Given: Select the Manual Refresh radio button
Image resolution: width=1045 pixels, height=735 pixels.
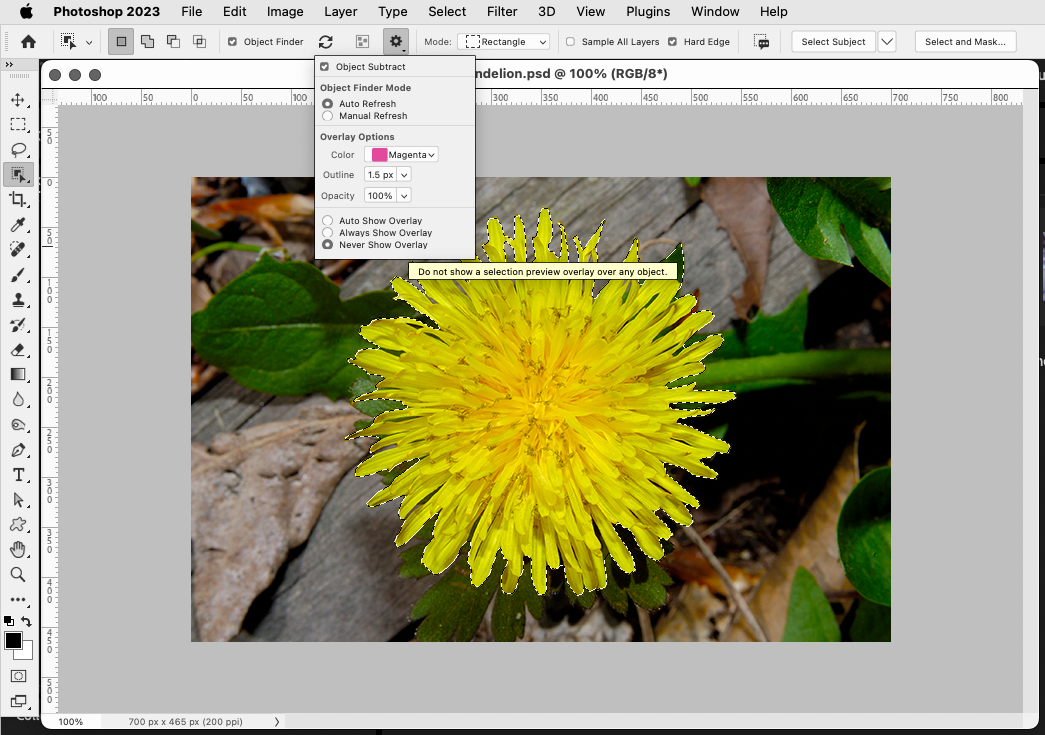Looking at the screenshot, I should click(x=327, y=115).
